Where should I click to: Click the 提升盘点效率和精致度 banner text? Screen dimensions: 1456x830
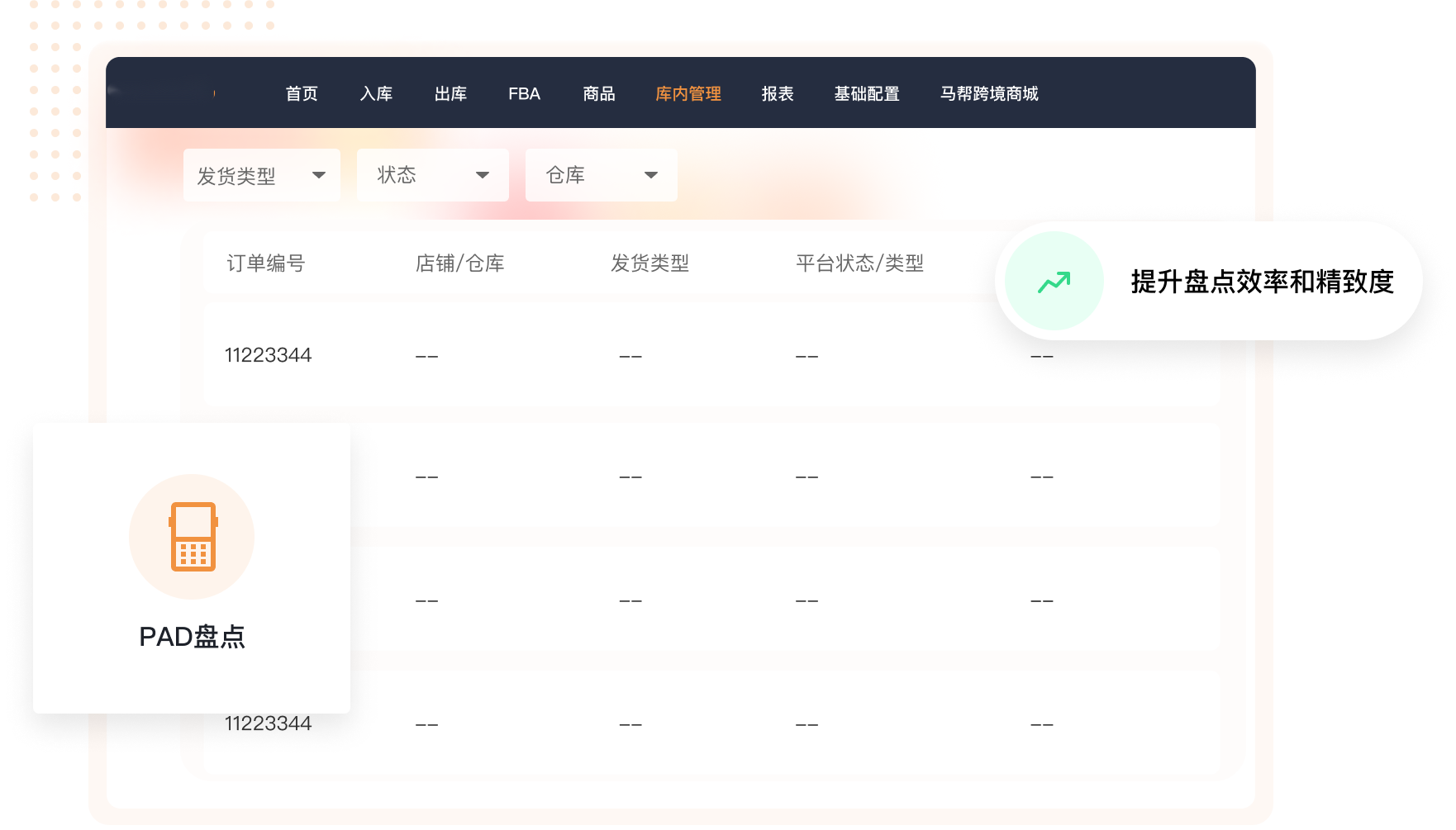tap(1262, 282)
